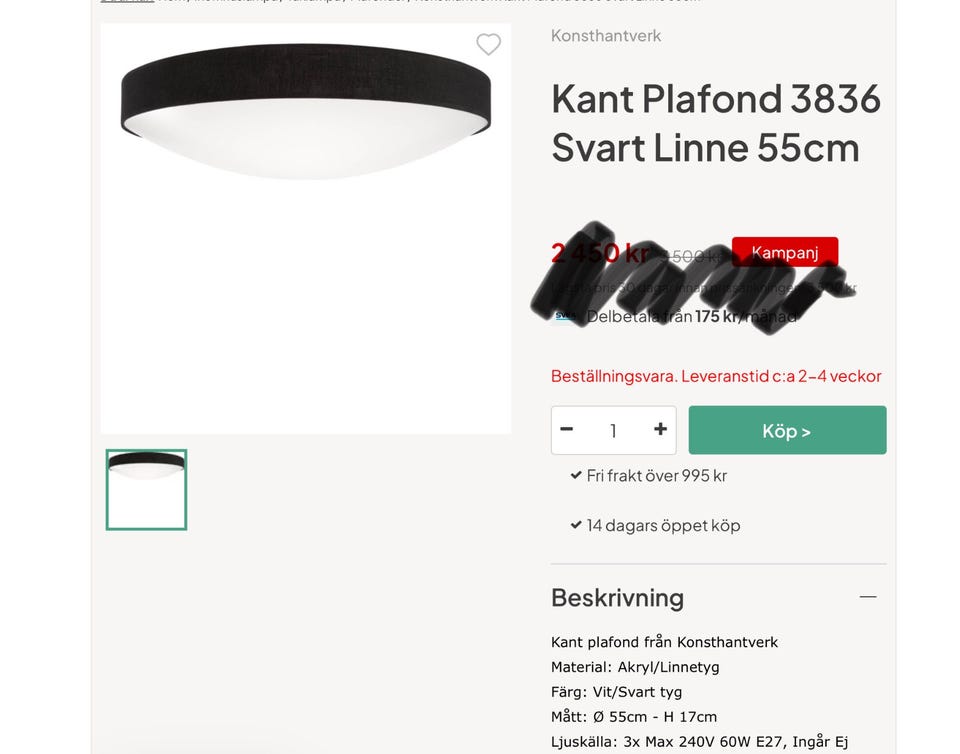
Task: Decrease quantity with the minus button
Action: tap(566, 430)
